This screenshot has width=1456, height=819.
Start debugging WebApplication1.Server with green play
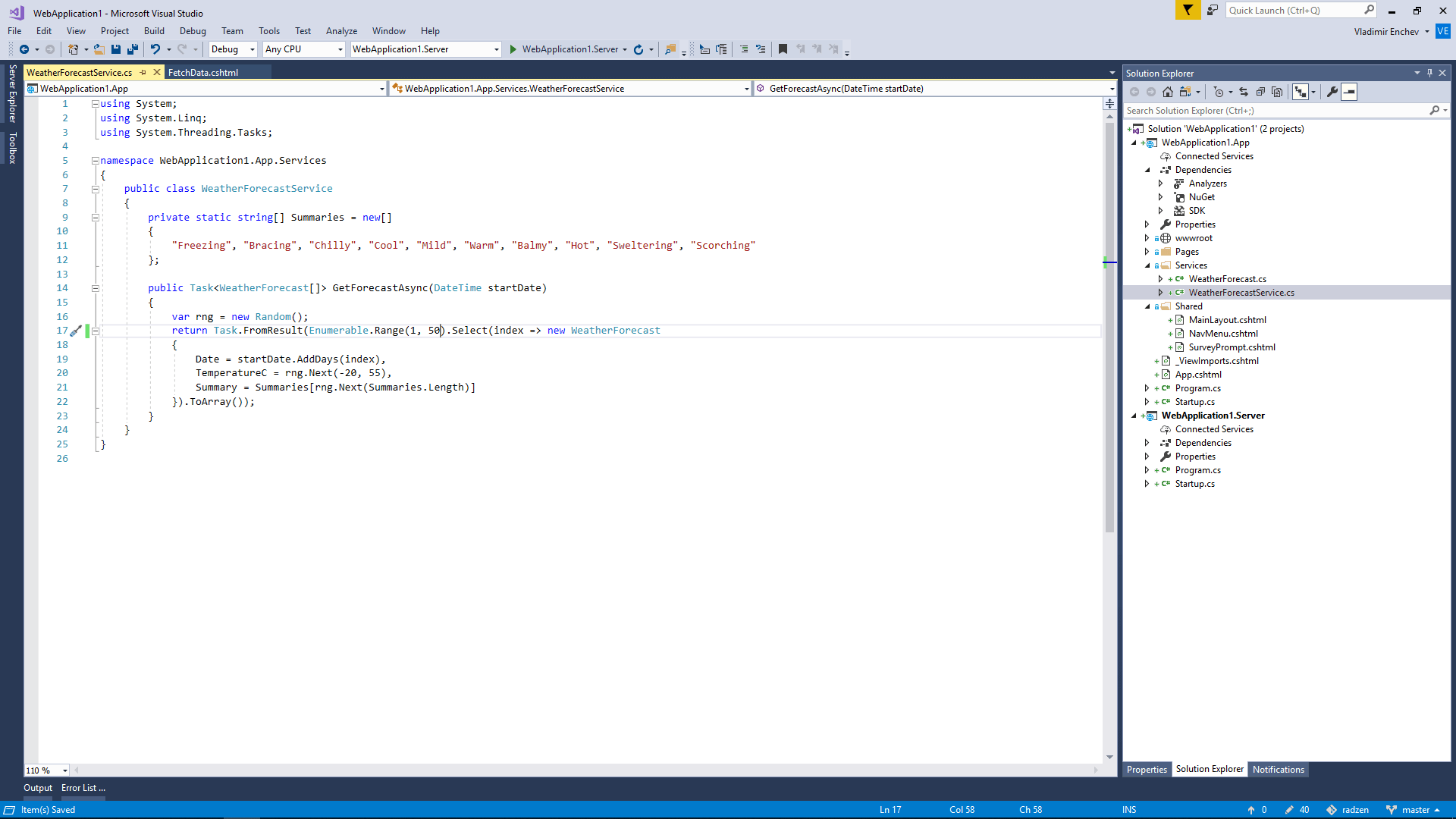[513, 49]
